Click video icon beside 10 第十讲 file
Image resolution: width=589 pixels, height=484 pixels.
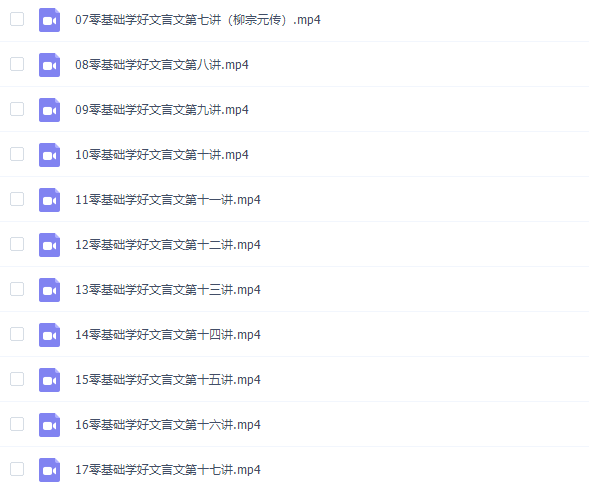pos(50,155)
